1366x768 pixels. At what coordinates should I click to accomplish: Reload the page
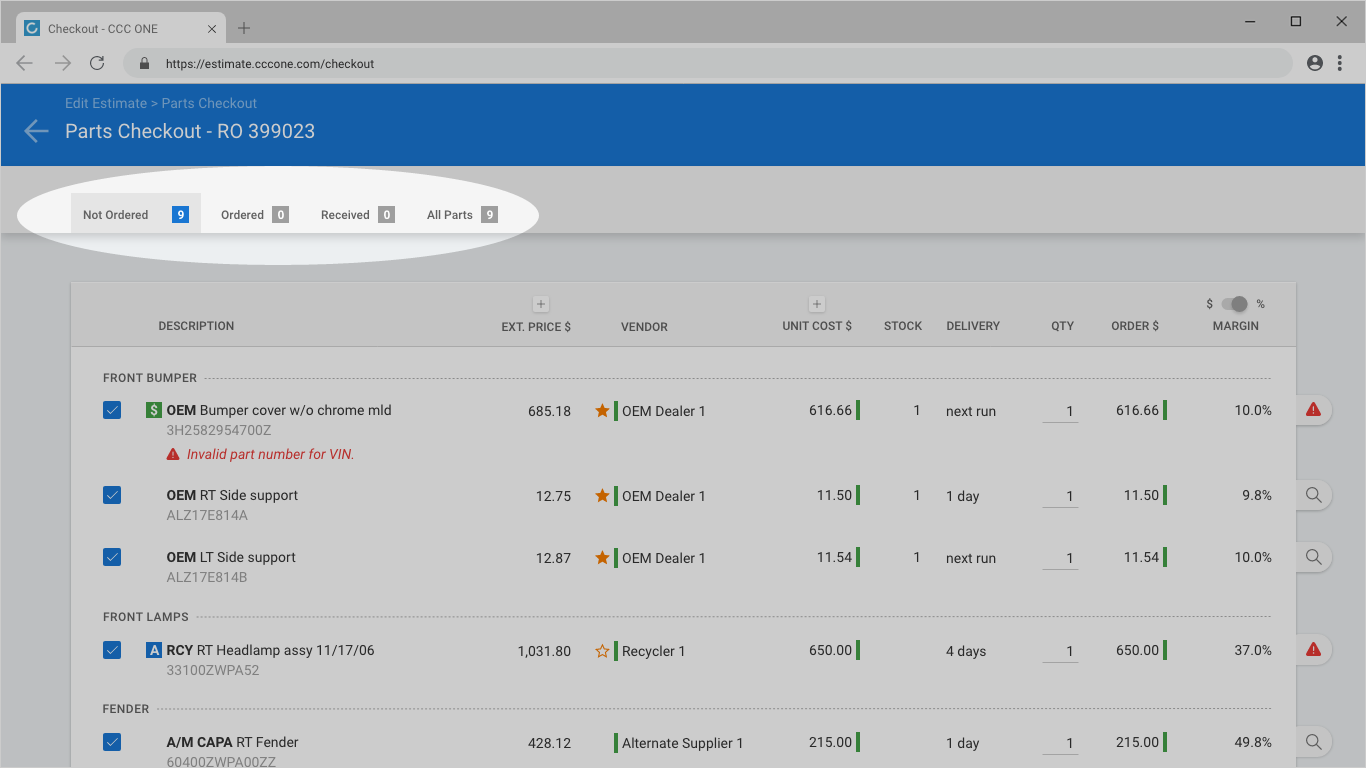click(x=97, y=63)
